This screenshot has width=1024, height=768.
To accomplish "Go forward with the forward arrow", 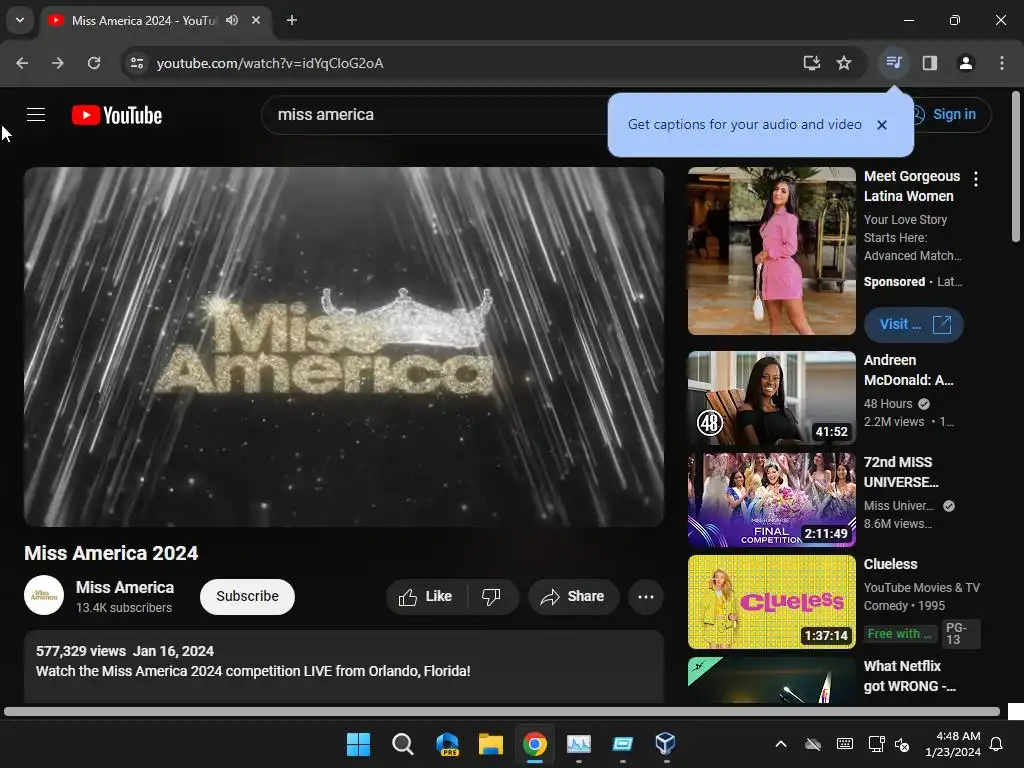I will 58,63.
